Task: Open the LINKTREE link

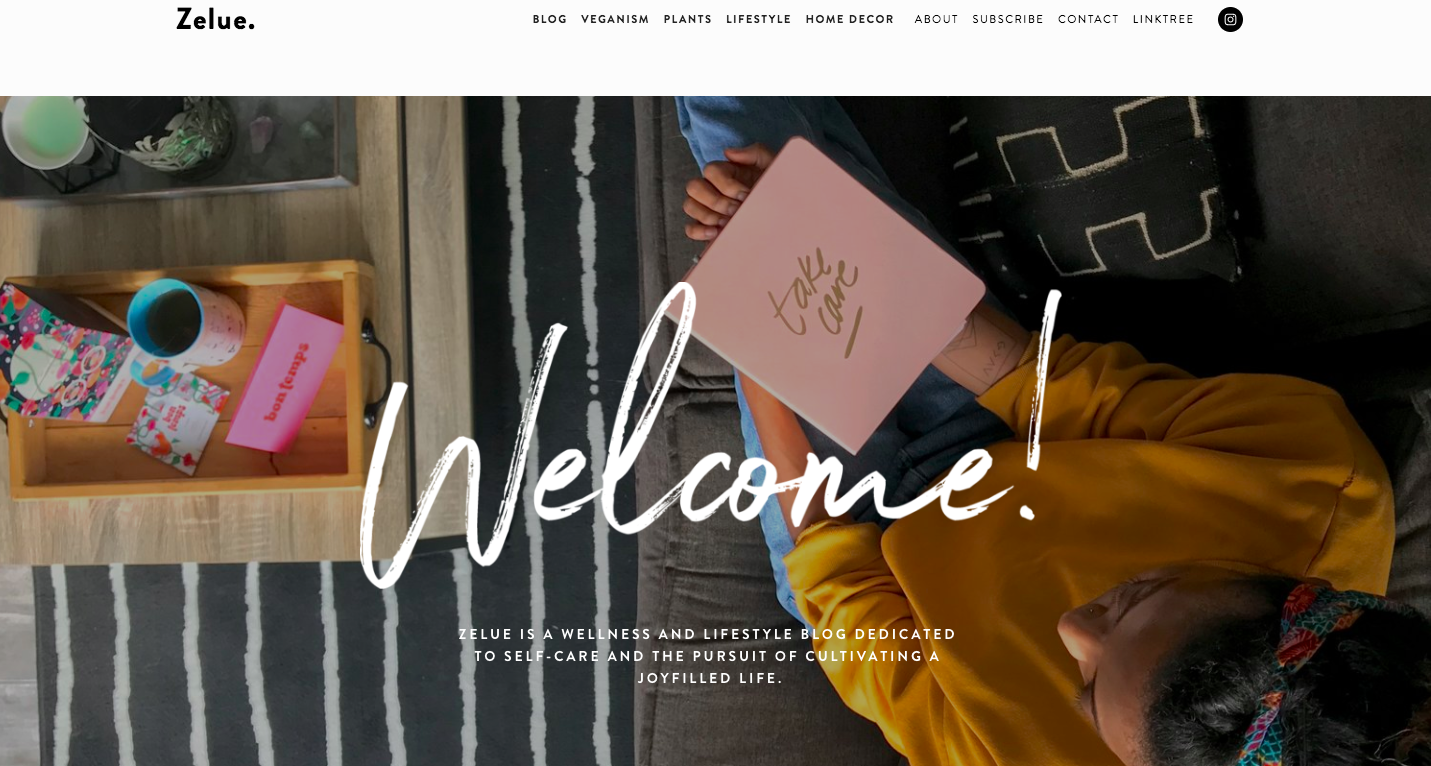Action: pos(1163,19)
